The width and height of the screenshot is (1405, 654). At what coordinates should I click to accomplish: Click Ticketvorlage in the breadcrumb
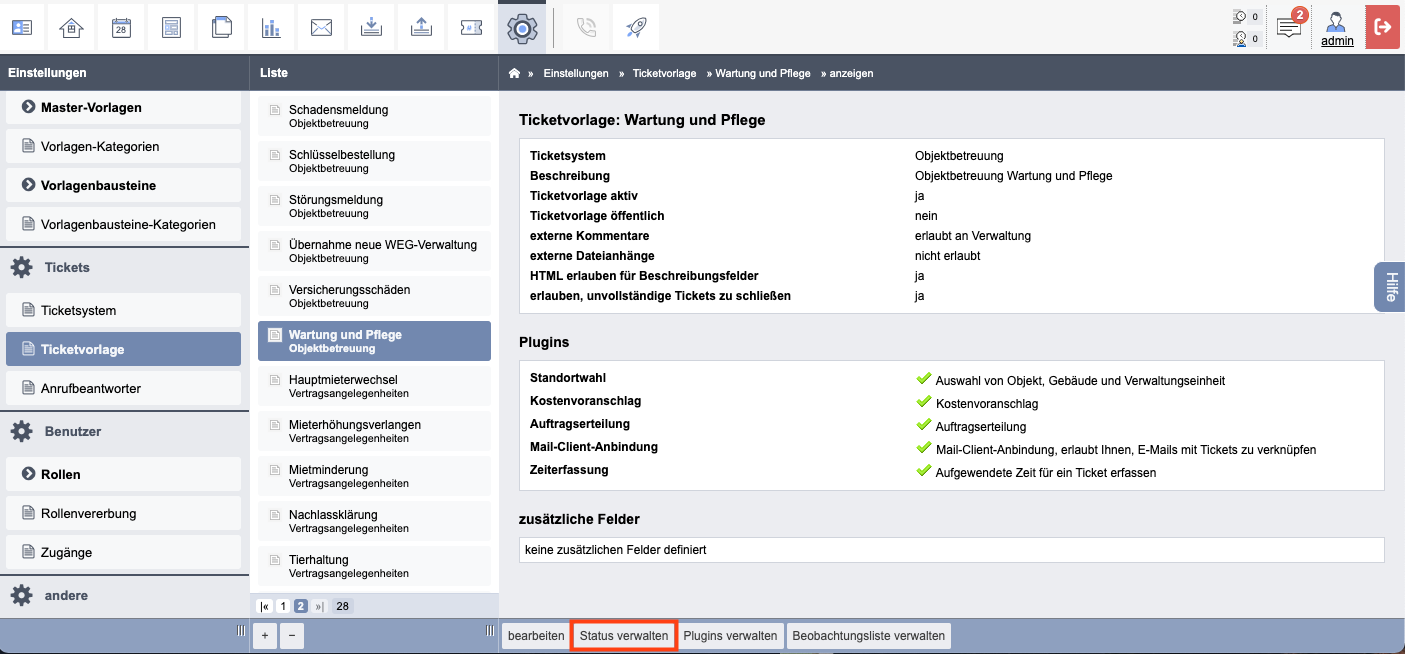coord(665,74)
